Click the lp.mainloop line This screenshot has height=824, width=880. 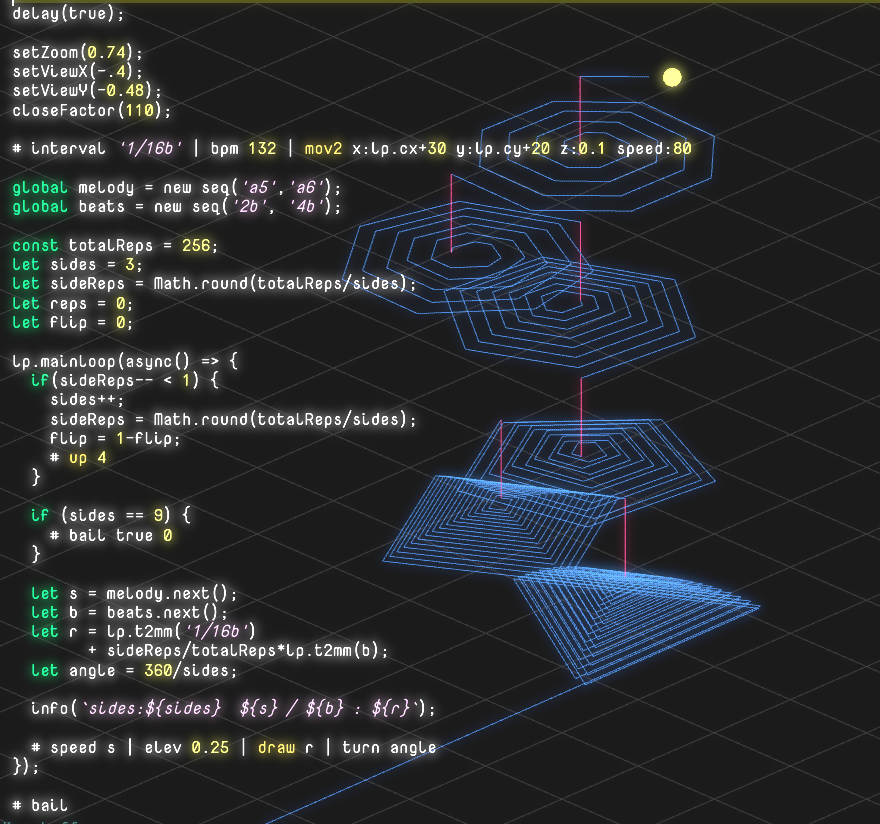(x=125, y=361)
